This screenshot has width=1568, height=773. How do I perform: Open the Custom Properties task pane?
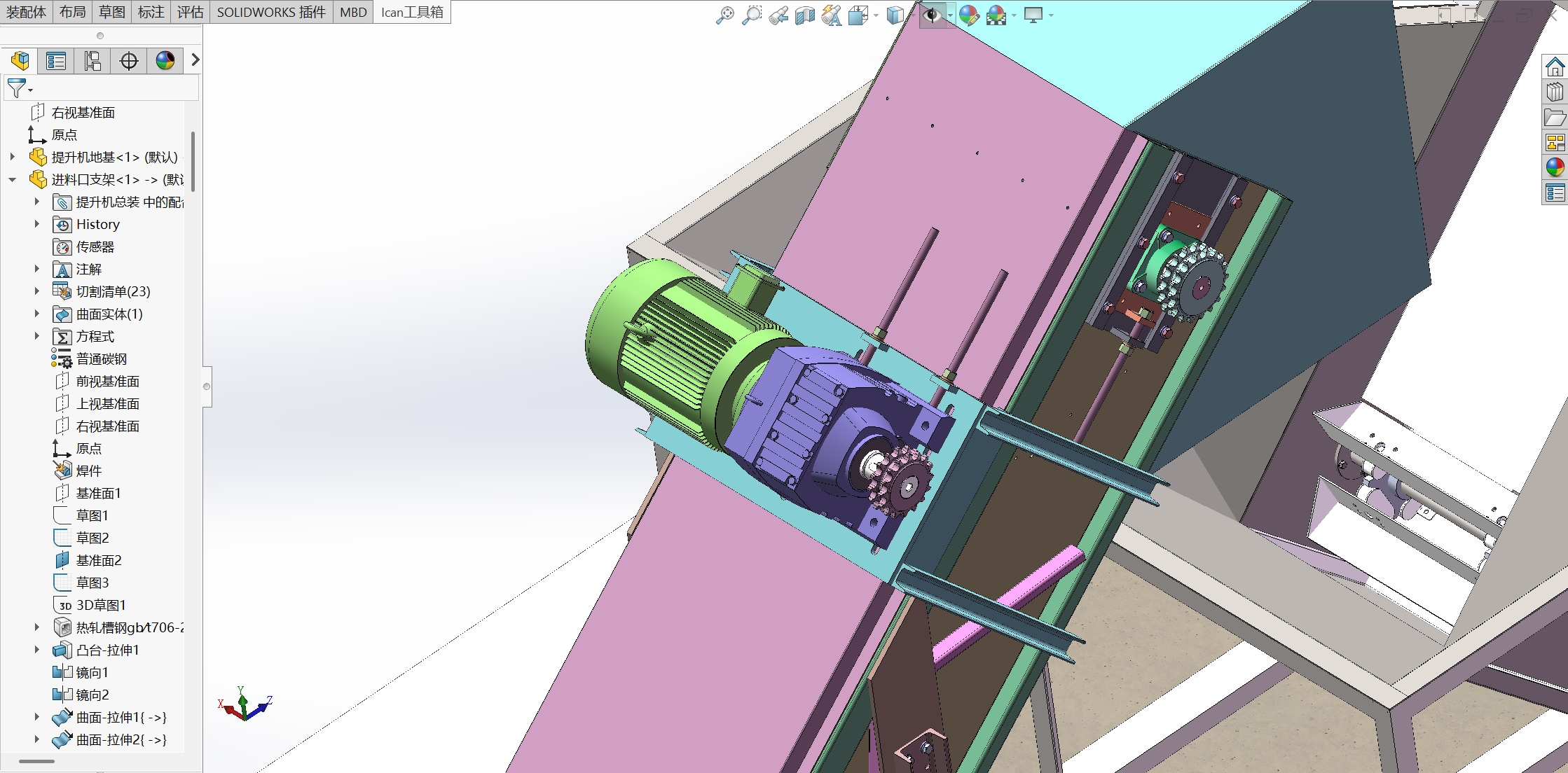(x=1555, y=193)
